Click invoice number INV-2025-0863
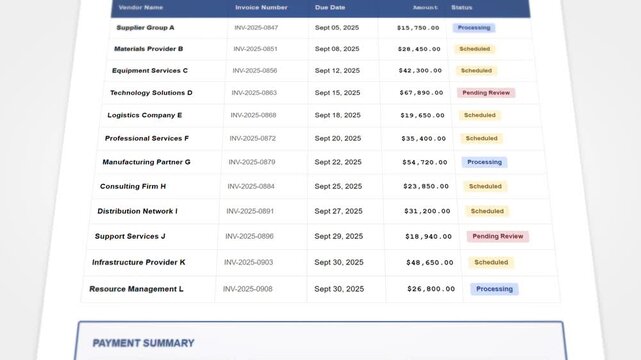Viewport: 641px width, 360px height. point(254,93)
